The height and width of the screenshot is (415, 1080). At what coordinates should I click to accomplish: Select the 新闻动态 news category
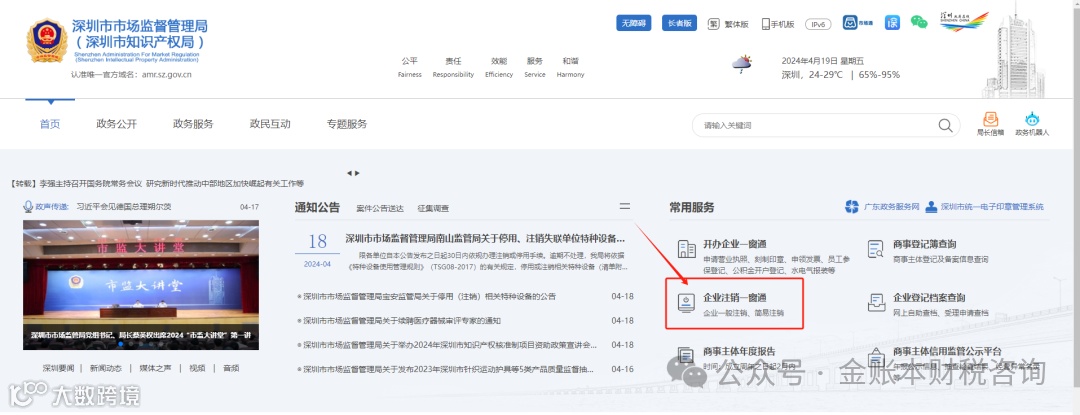click(106, 368)
